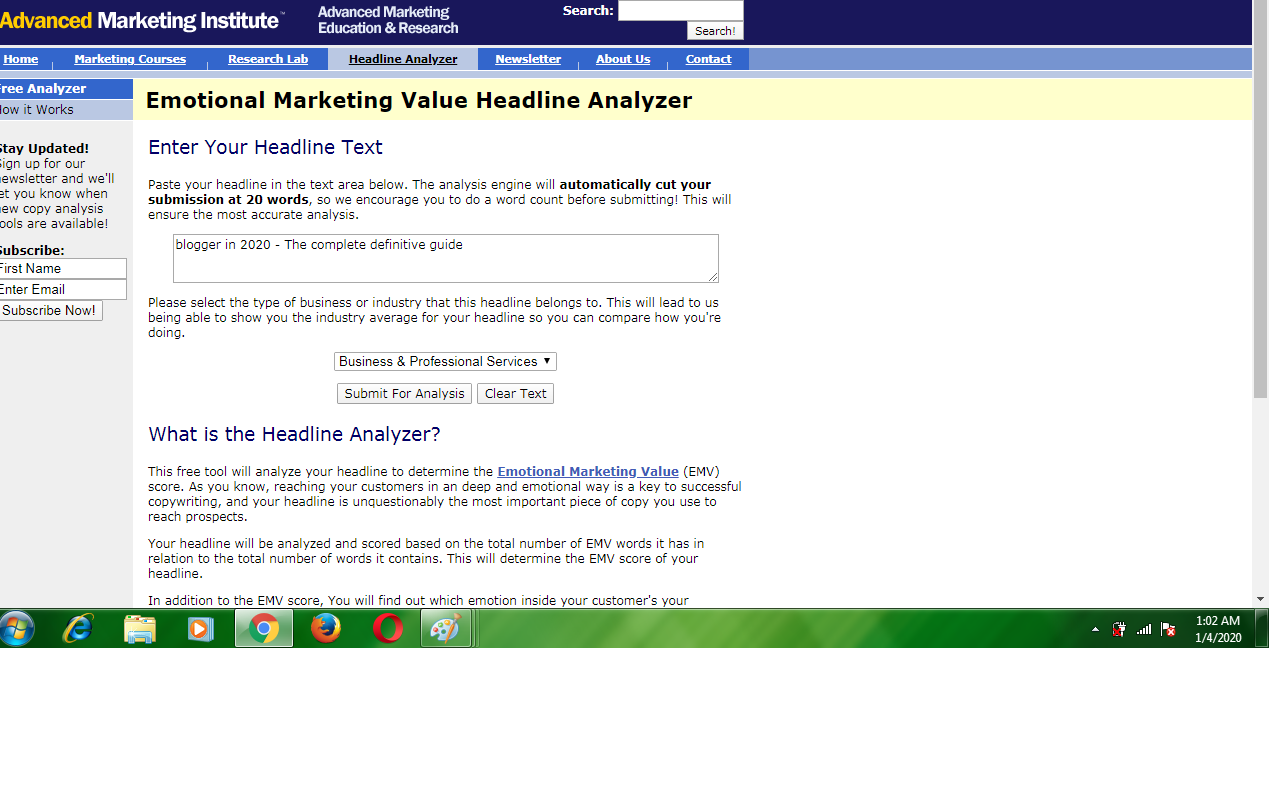Open the clock showing 1:02 AM
Viewport: 1280px width, 800px height.
point(1217,629)
